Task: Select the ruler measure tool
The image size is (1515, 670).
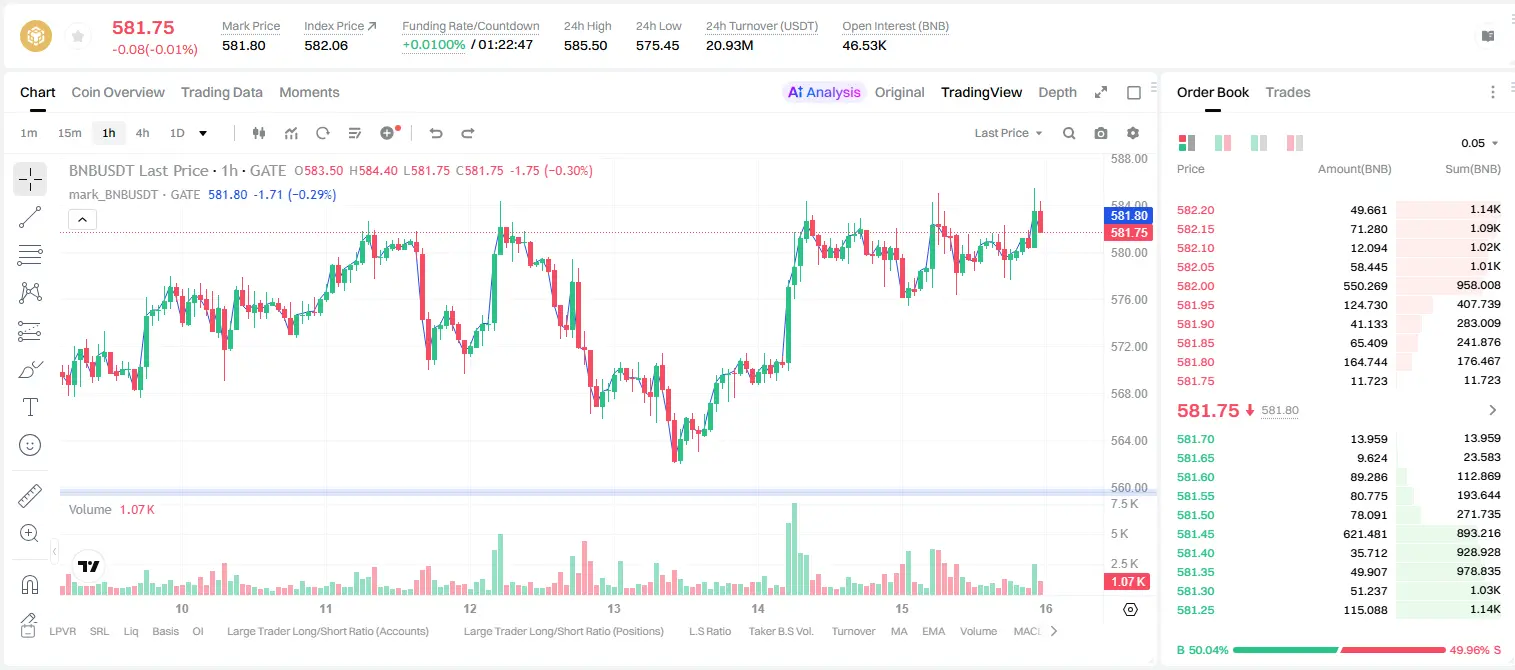Action: (x=30, y=496)
